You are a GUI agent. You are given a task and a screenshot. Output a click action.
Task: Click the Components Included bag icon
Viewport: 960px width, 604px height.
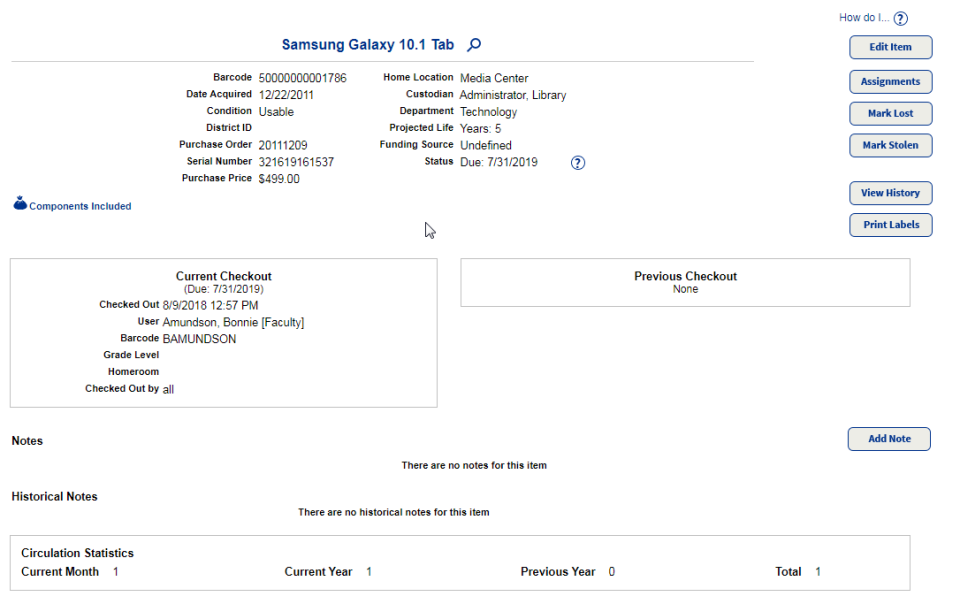[20, 203]
